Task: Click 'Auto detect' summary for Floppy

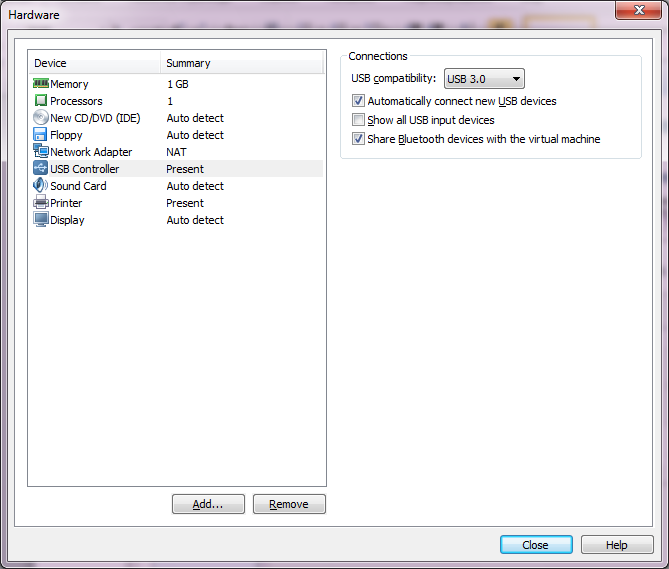Action: pyautogui.click(x=195, y=135)
